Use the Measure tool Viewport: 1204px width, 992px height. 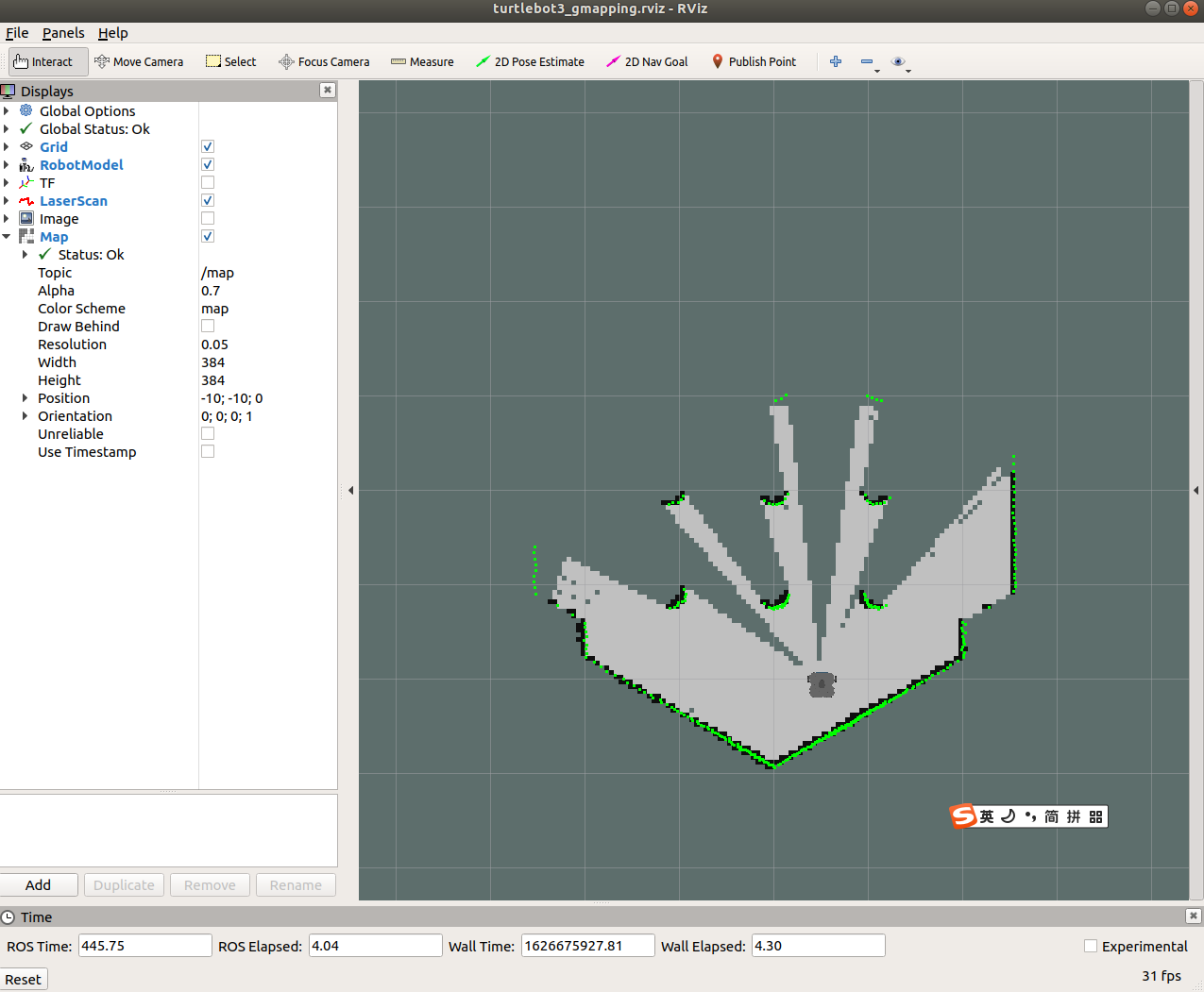coord(422,61)
